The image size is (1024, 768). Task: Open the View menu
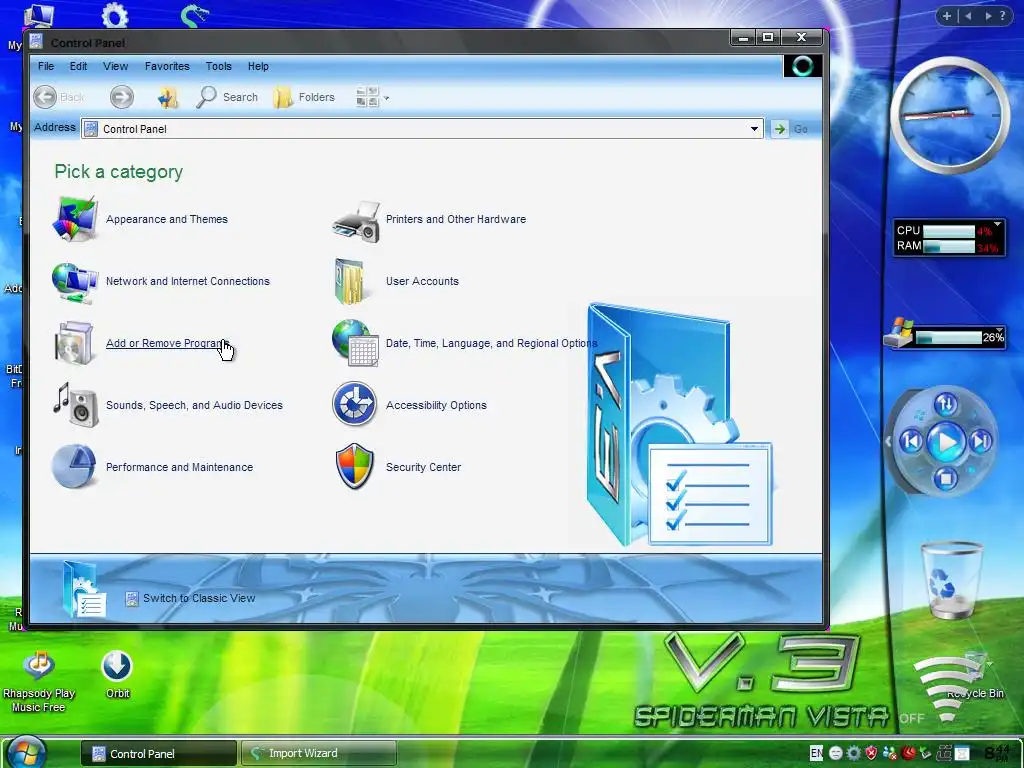(x=115, y=66)
